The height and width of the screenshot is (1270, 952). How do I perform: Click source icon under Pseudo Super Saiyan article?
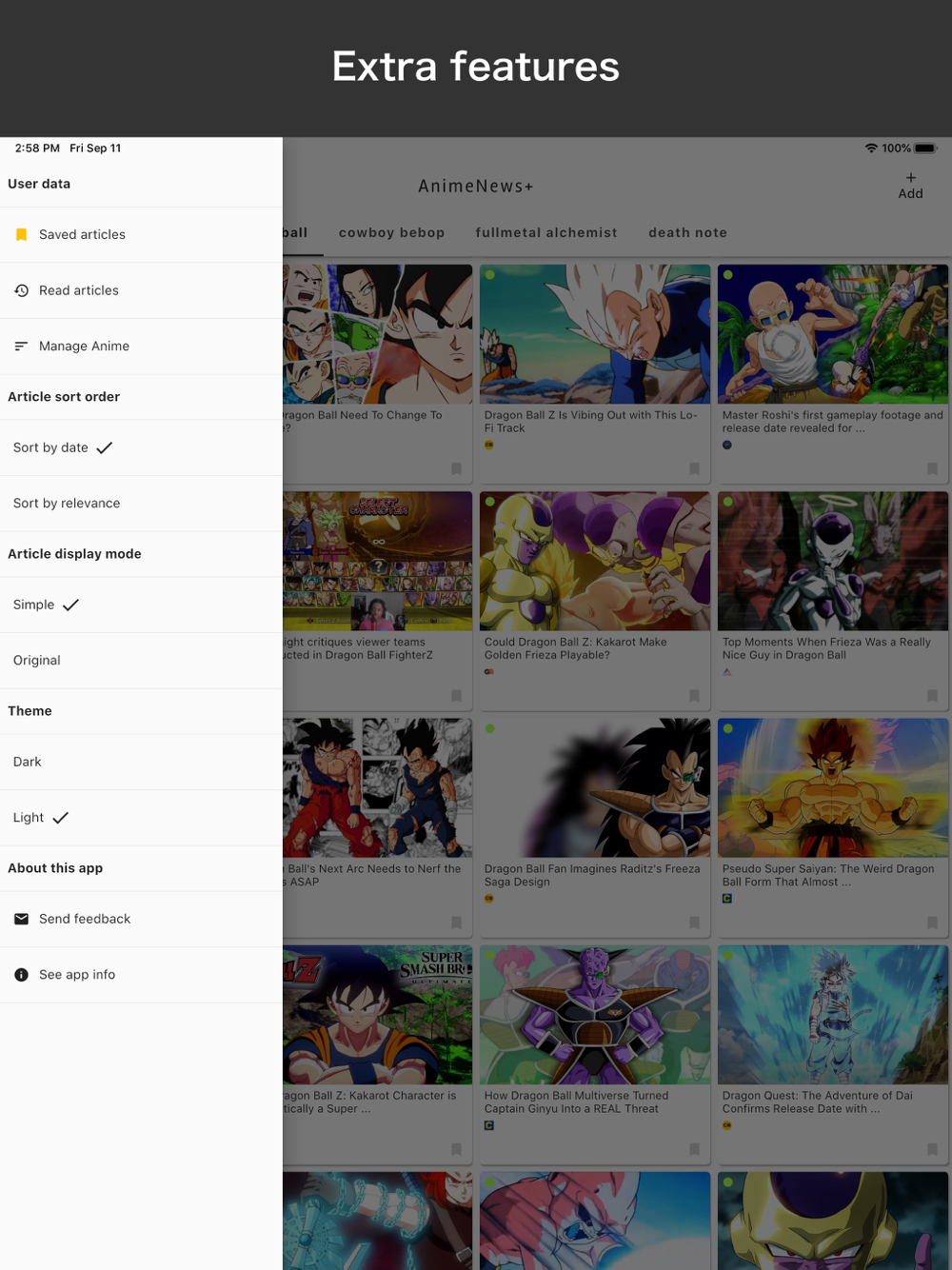[x=727, y=898]
